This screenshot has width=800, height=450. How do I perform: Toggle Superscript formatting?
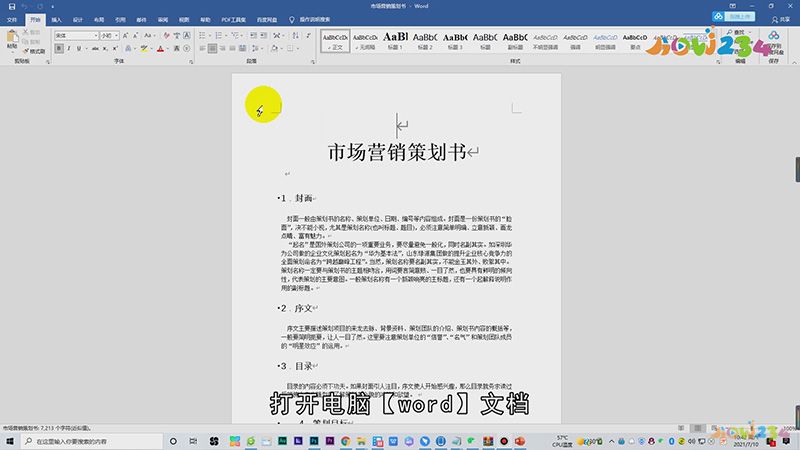tap(115, 48)
